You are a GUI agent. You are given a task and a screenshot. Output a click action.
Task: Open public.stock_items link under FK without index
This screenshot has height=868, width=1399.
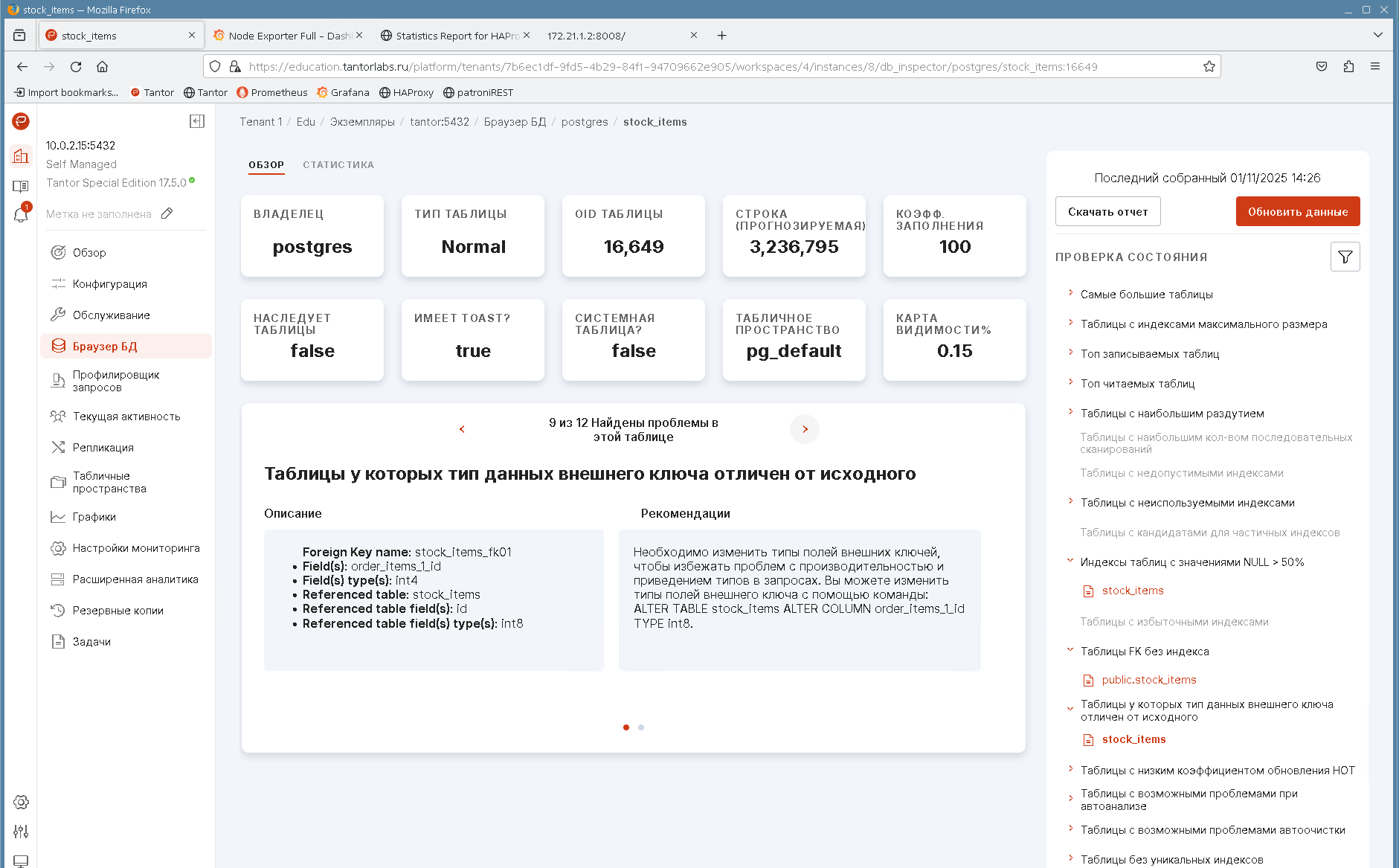[x=1149, y=680]
